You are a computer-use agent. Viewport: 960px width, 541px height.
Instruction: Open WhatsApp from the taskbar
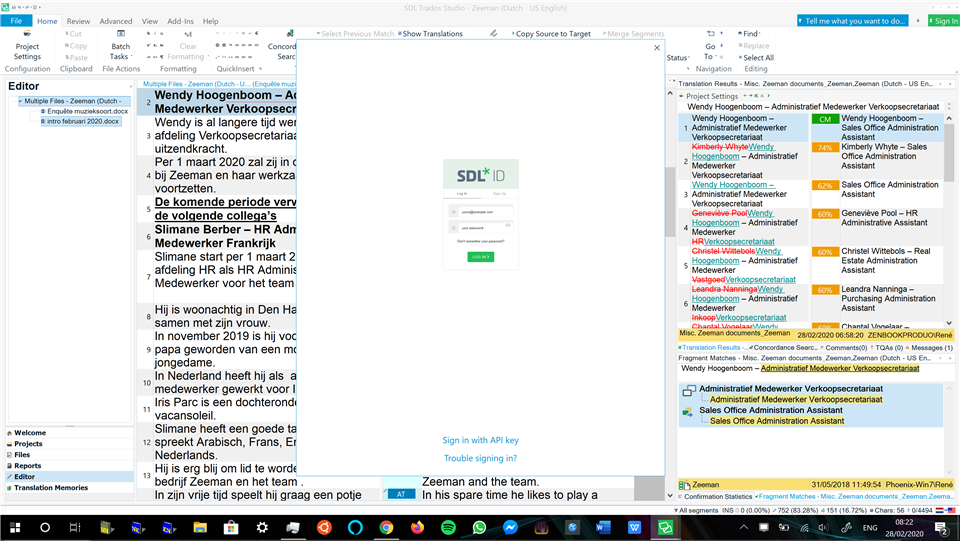(479, 528)
